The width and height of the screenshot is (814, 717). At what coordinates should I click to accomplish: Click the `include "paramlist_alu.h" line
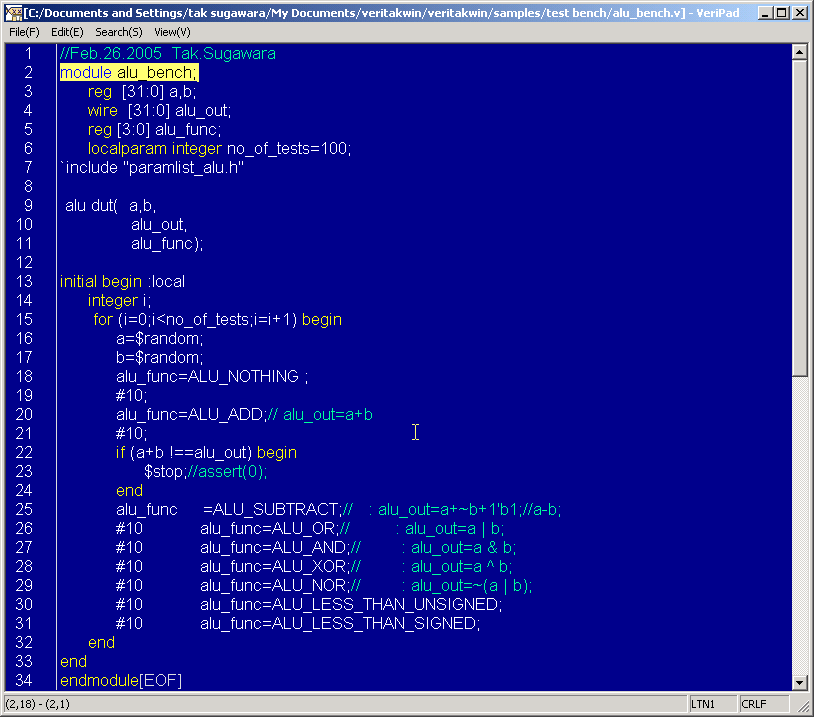click(152, 168)
